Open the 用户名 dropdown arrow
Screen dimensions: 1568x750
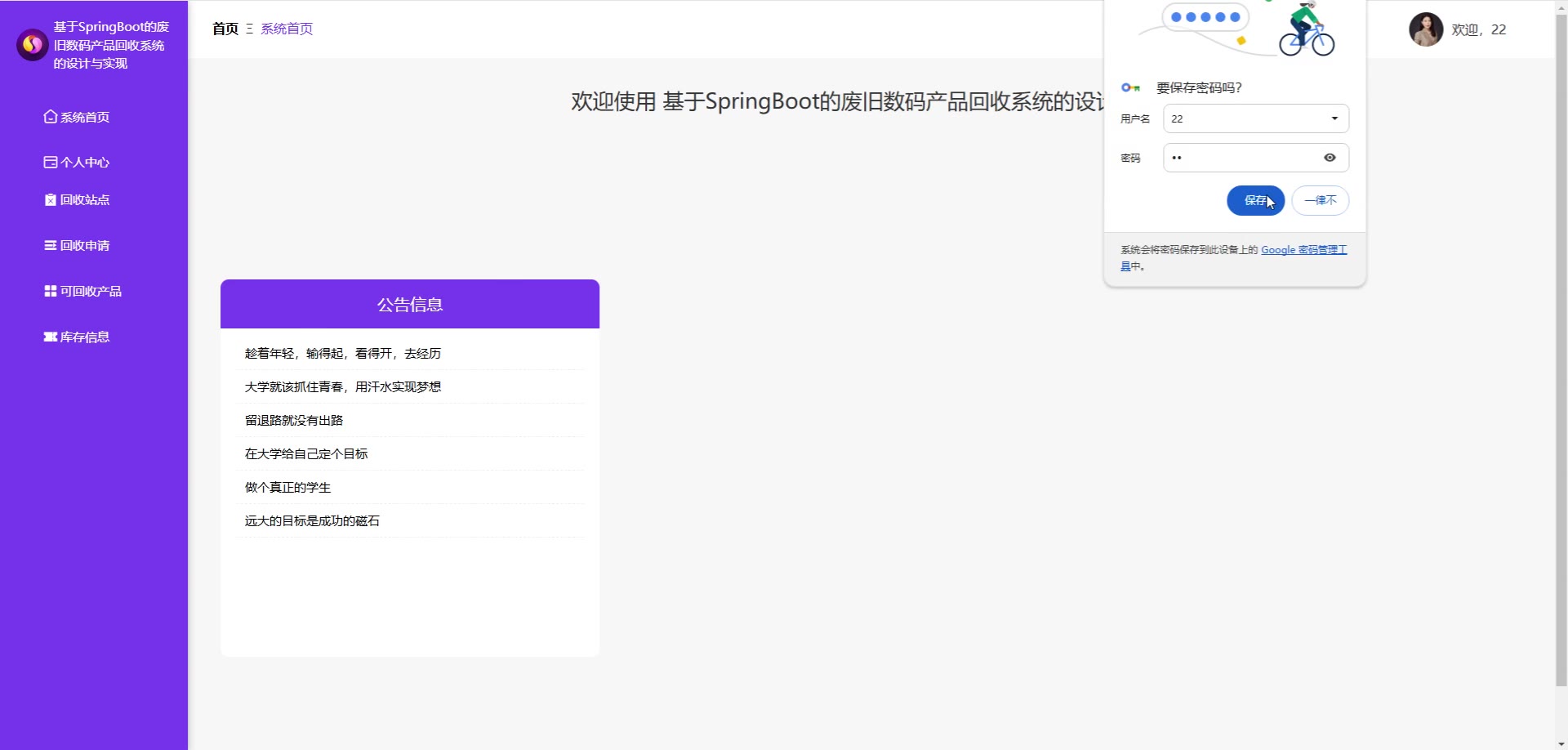click(x=1334, y=118)
